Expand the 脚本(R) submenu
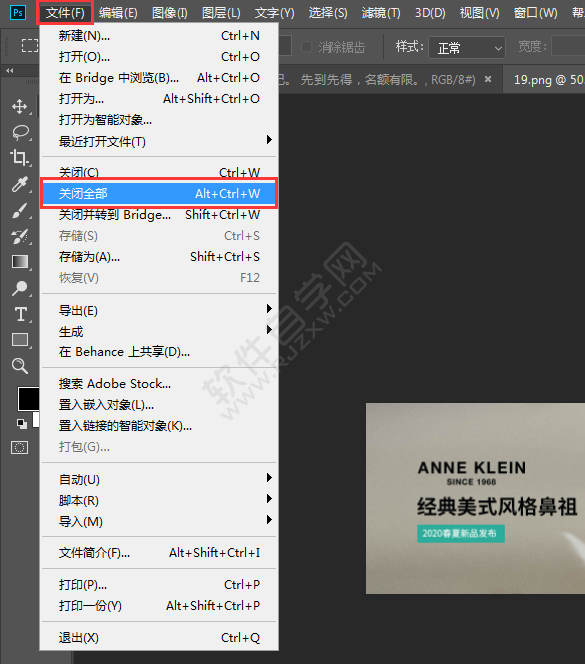This screenshot has height=664, width=585. (x=159, y=501)
